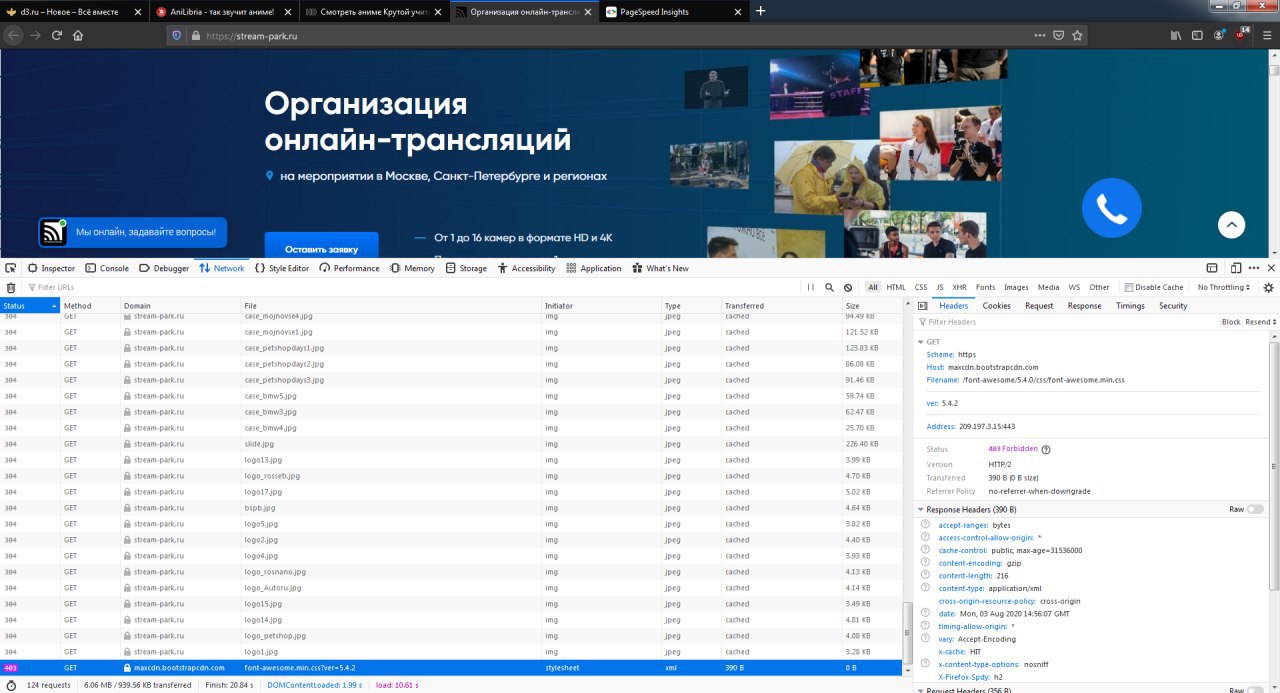Open the devtools customize menu (three dots)
Screen dimensions: 1280x693
point(1254,268)
